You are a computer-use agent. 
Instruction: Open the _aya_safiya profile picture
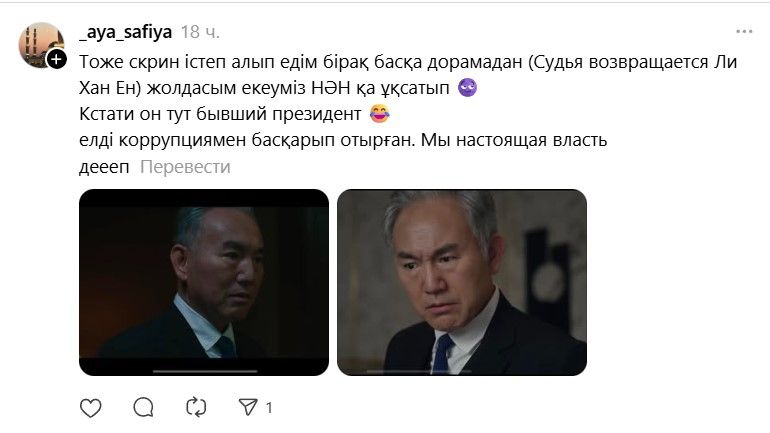pyautogui.click(x=42, y=45)
